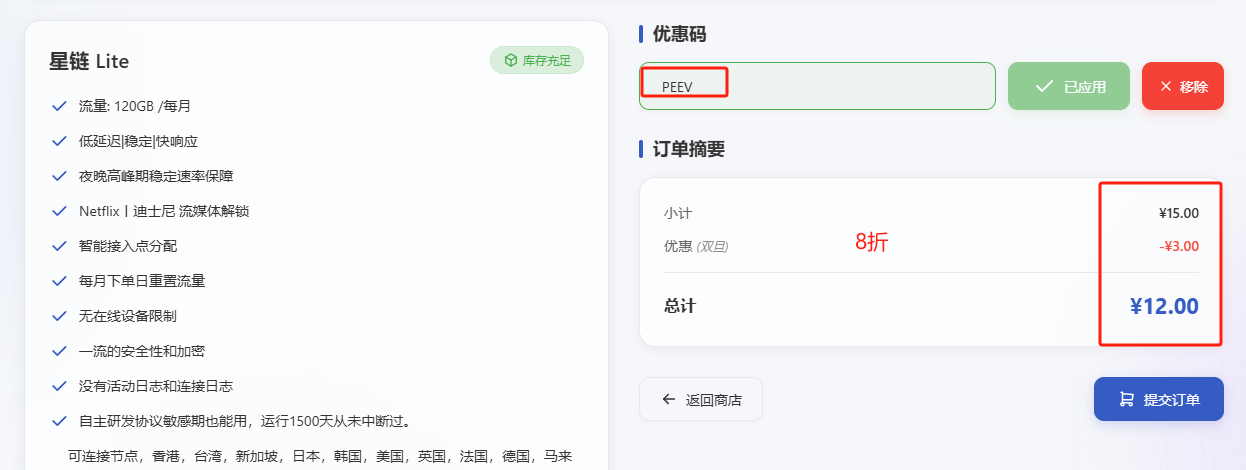Click the -¥3.00 discount amount
This screenshot has height=470, width=1246.
(1180, 246)
